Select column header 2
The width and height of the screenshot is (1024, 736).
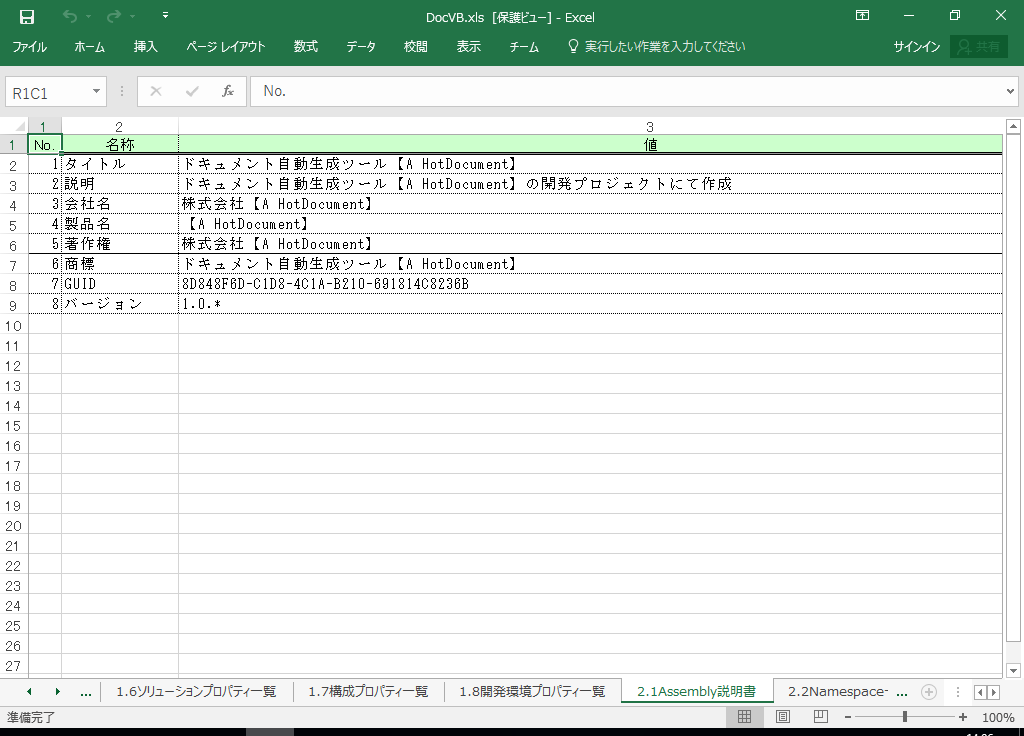(x=120, y=127)
